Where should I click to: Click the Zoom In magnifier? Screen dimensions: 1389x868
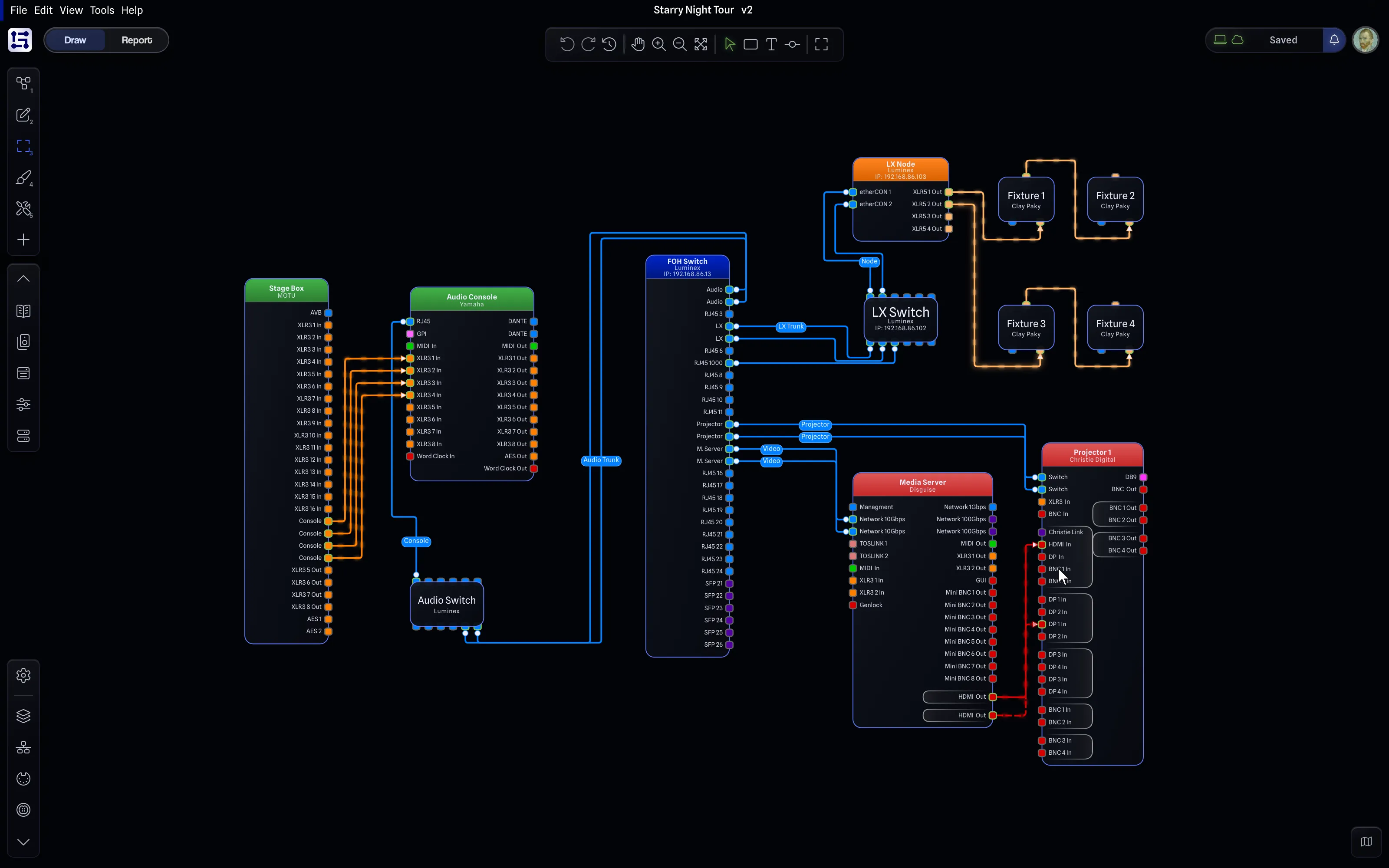(x=659, y=44)
